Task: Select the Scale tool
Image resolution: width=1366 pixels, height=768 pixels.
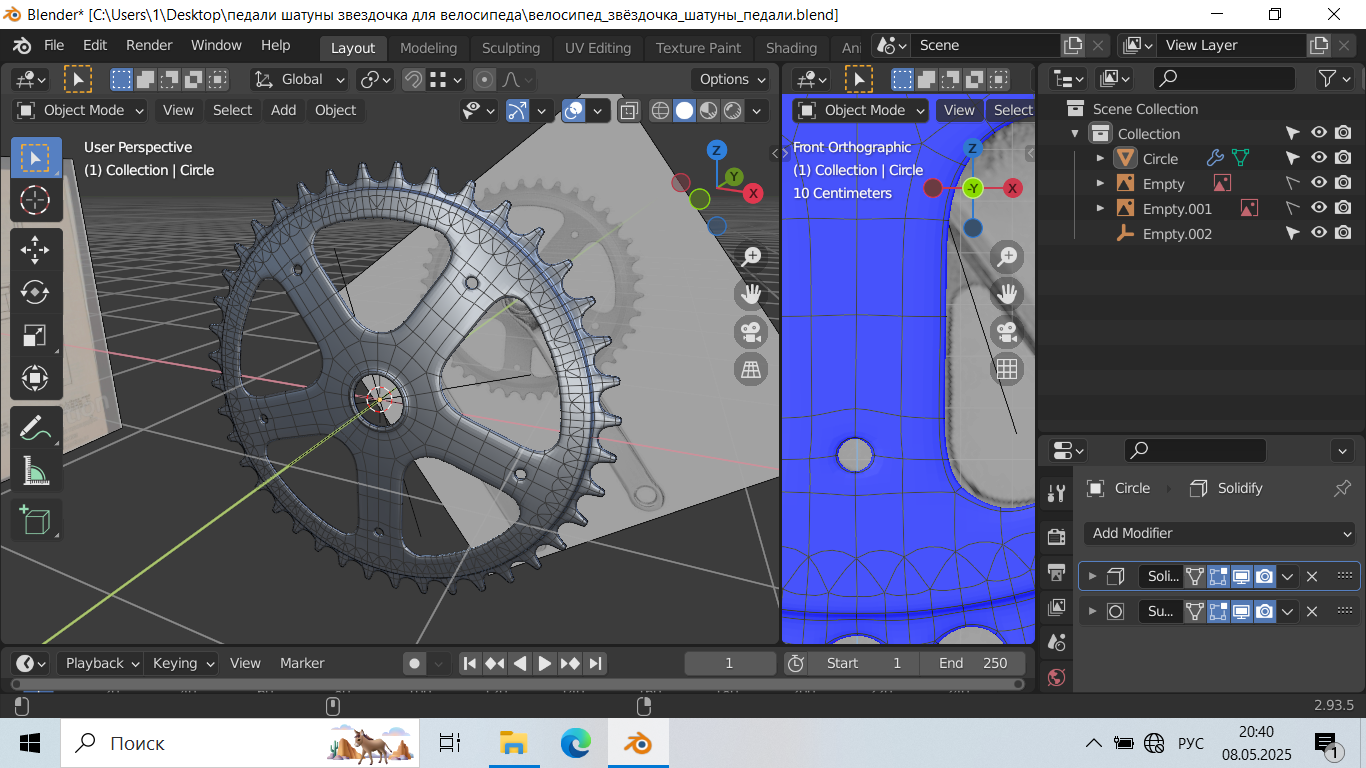Action: (35, 335)
